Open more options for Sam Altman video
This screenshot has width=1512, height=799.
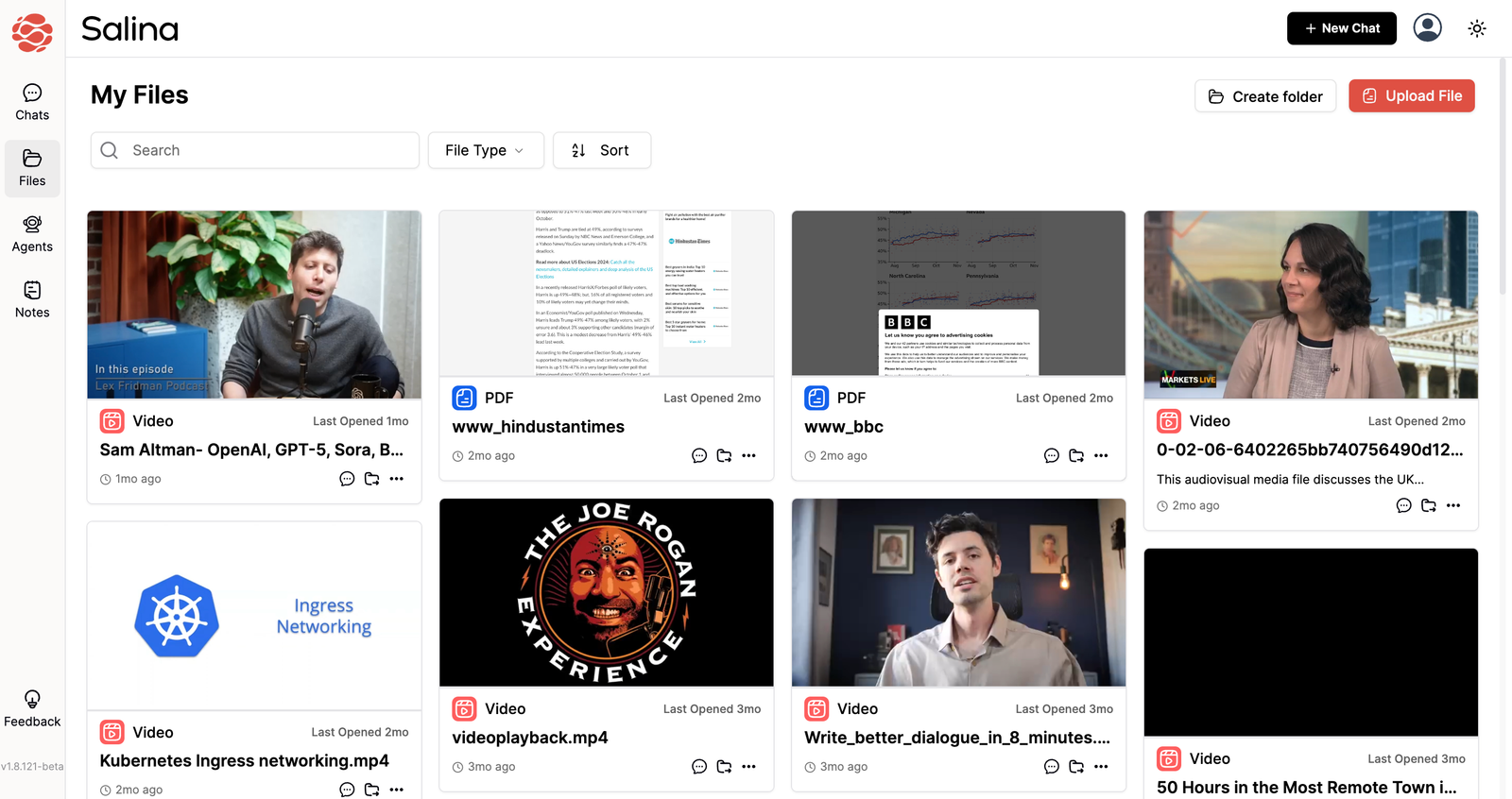397,479
